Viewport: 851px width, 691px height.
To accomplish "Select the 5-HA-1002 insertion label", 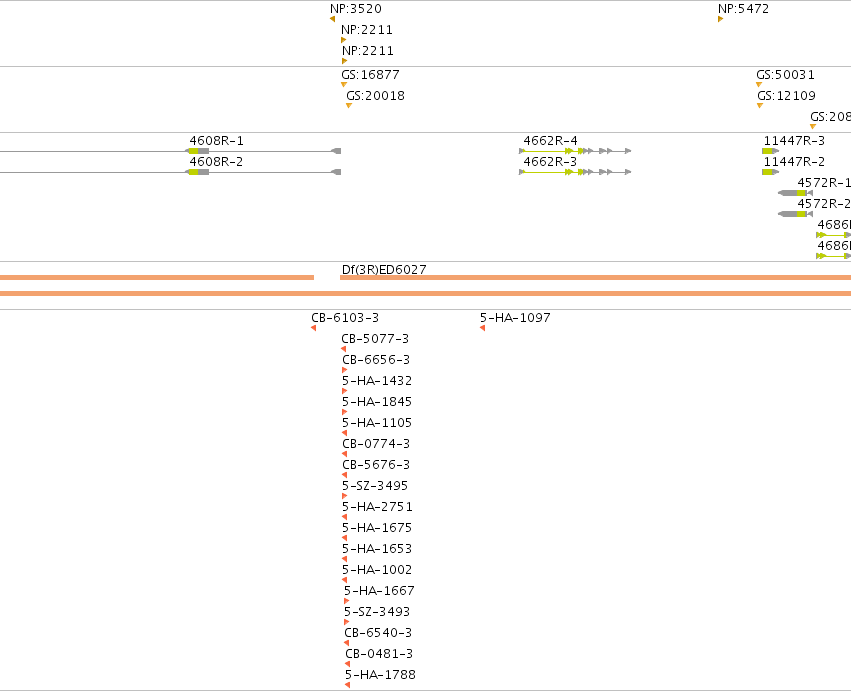I will click(x=377, y=569).
